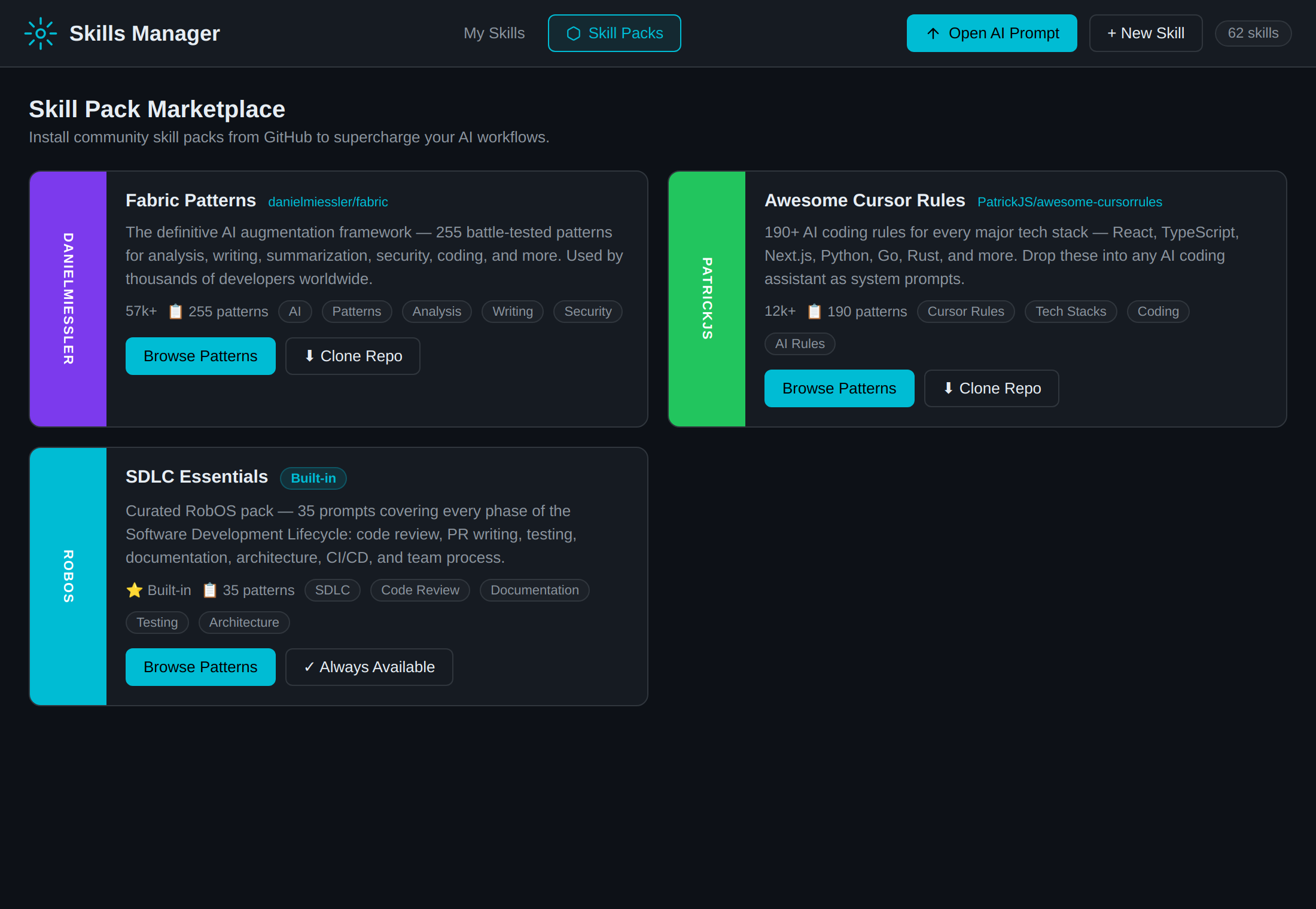This screenshot has height=909, width=1316.
Task: Switch to the My Skills tab
Action: tap(494, 33)
